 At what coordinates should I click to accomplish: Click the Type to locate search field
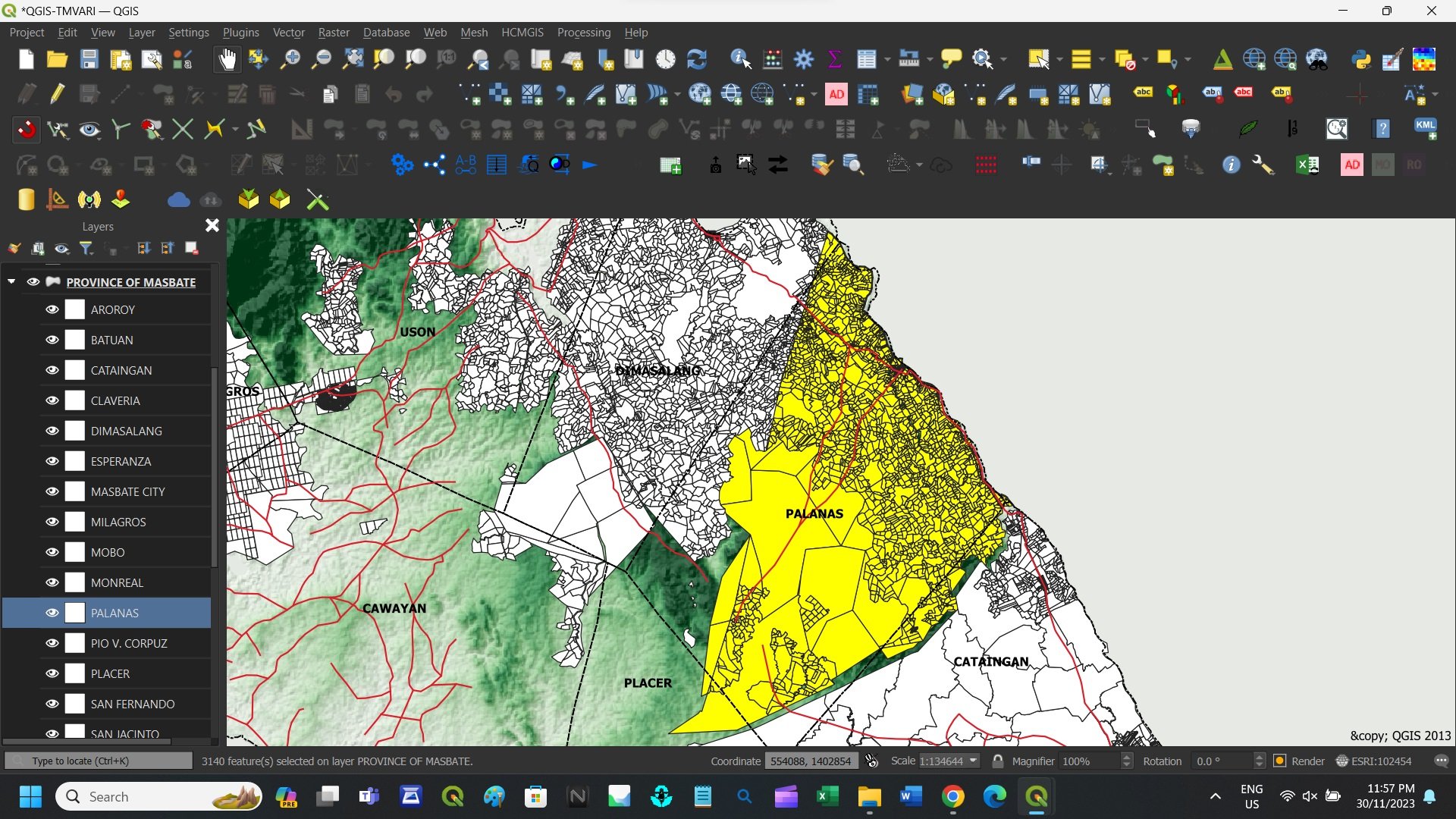point(99,761)
